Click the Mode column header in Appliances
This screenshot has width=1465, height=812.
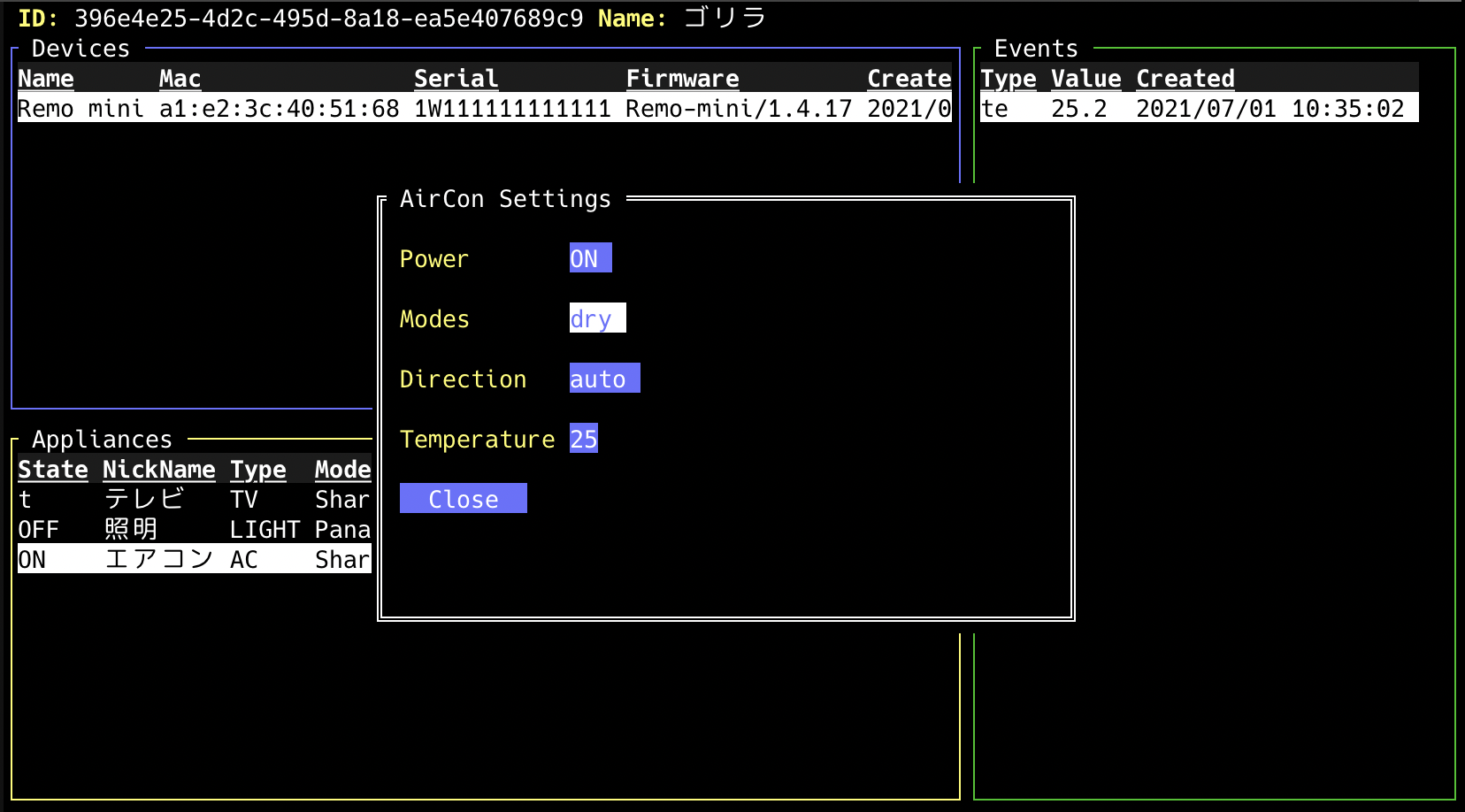click(x=343, y=469)
